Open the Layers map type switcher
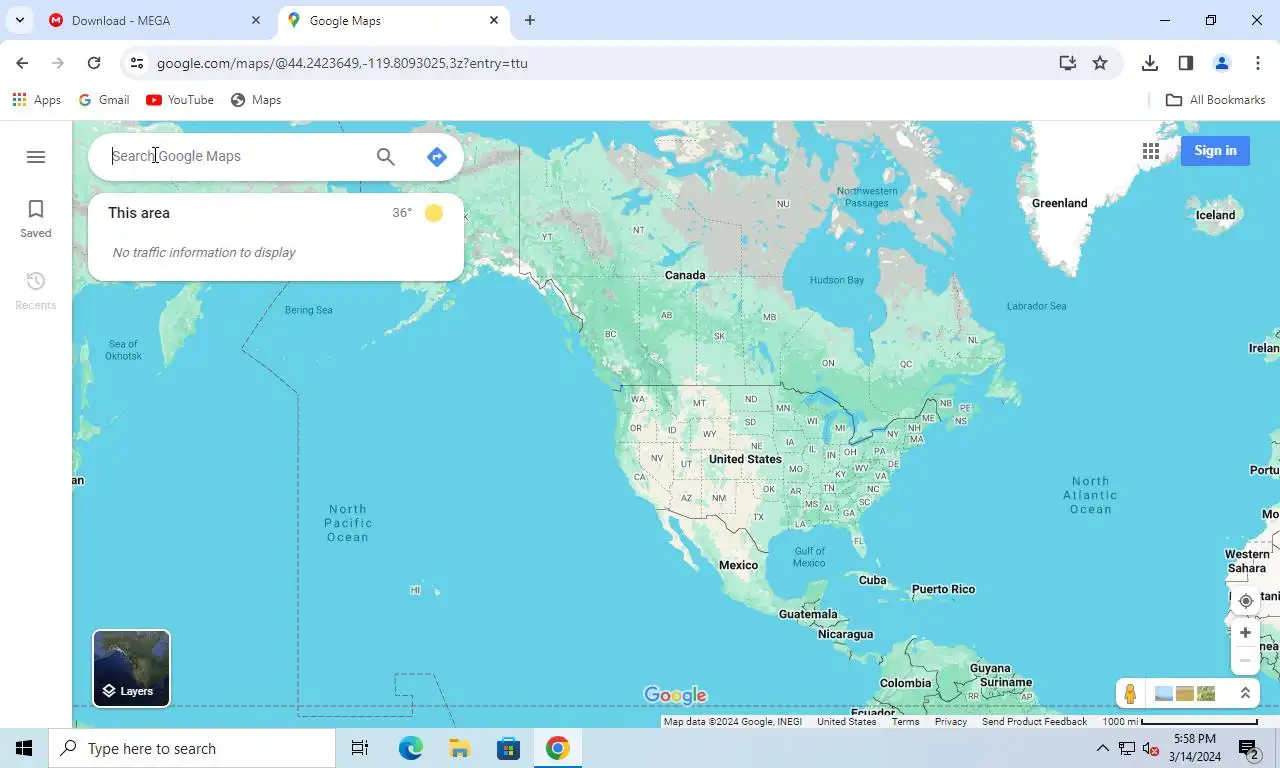The height and width of the screenshot is (768, 1280). pyautogui.click(x=131, y=668)
